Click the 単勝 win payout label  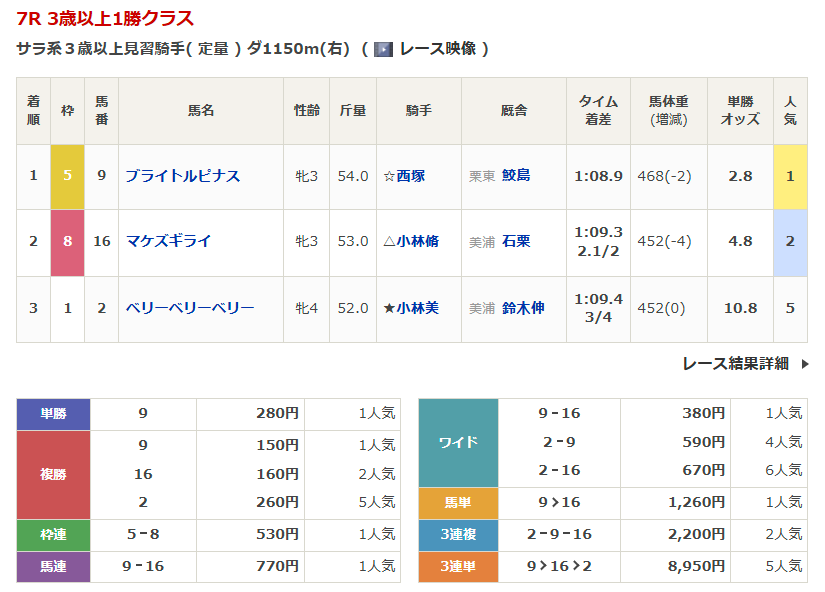53,413
